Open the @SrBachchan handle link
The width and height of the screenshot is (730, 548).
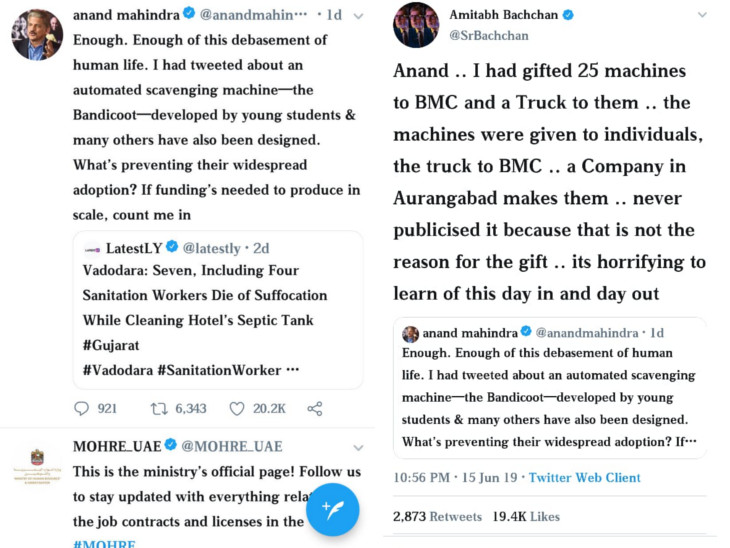pyautogui.click(x=489, y=36)
